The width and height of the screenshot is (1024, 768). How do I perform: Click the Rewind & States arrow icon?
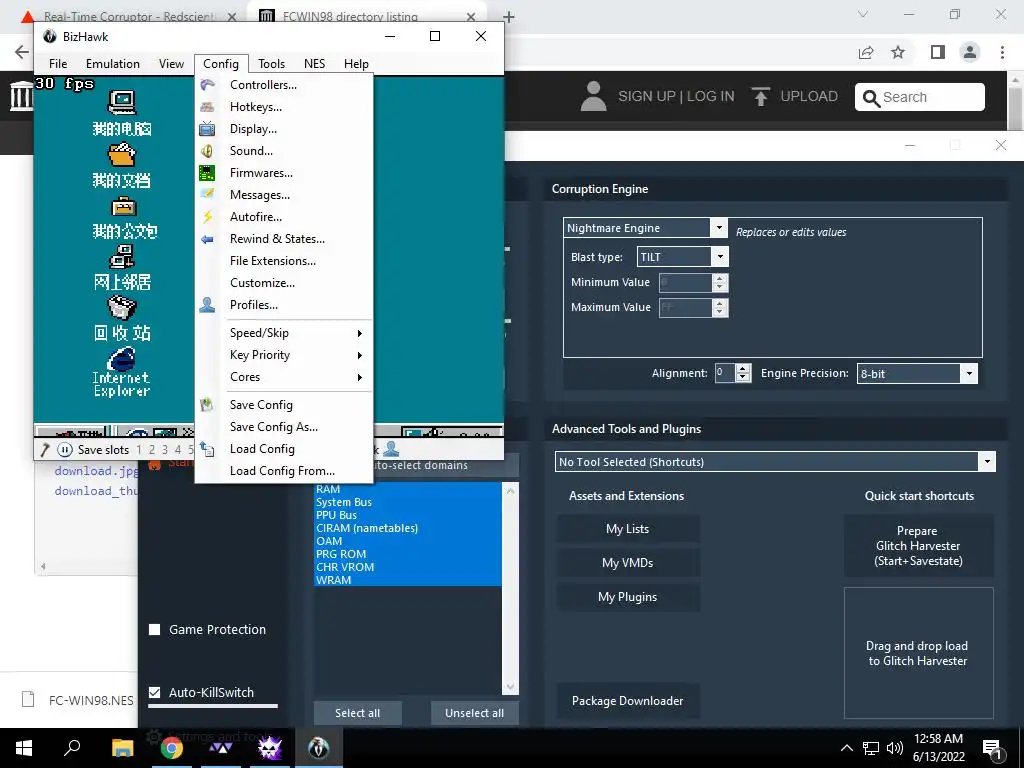[207, 240]
